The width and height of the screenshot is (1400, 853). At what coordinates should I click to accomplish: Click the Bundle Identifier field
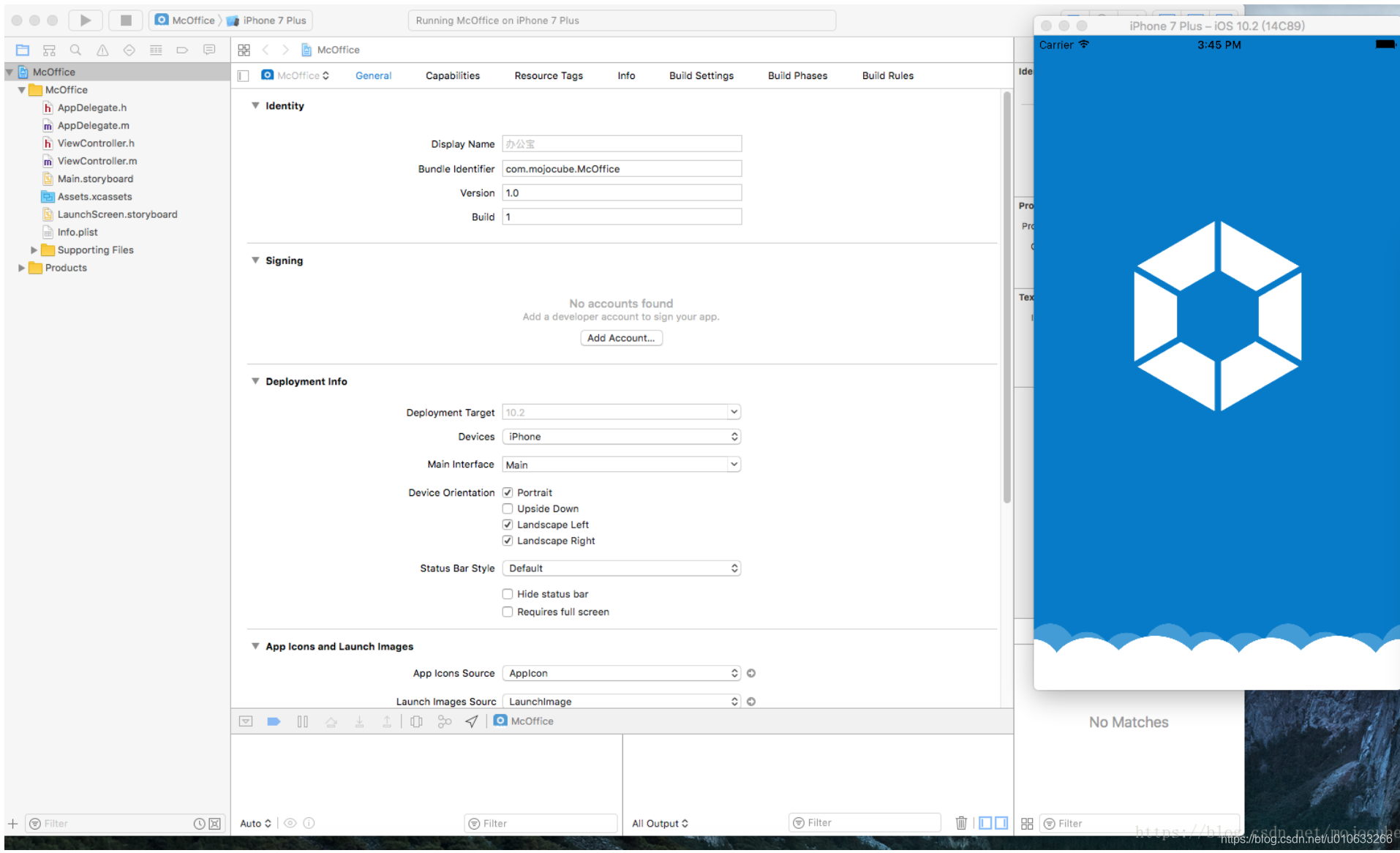point(622,169)
